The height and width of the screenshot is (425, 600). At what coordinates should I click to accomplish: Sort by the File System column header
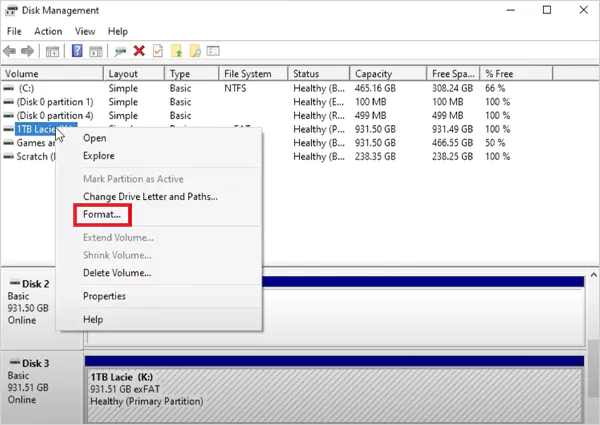click(253, 73)
